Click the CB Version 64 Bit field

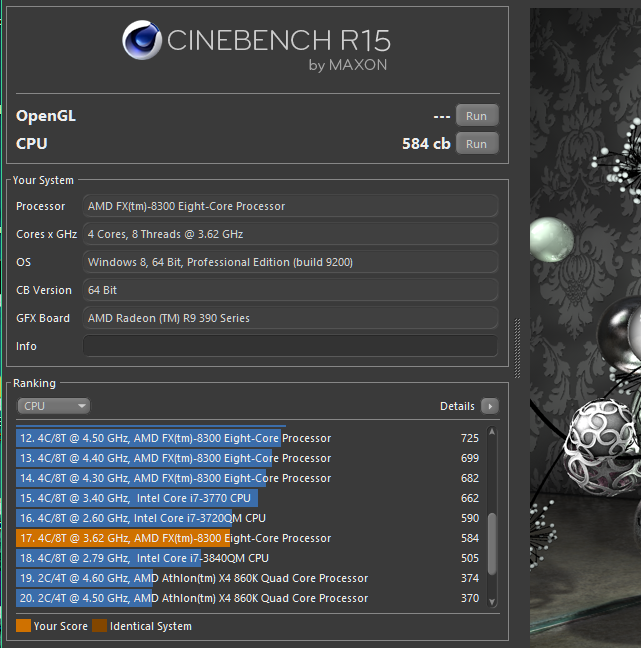290,290
